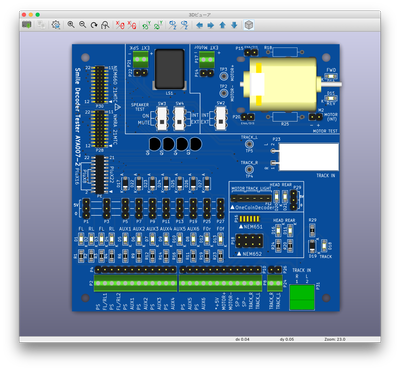The height and width of the screenshot is (370, 400).
Task: Redraw the 3D view
Action: [x=94, y=25]
